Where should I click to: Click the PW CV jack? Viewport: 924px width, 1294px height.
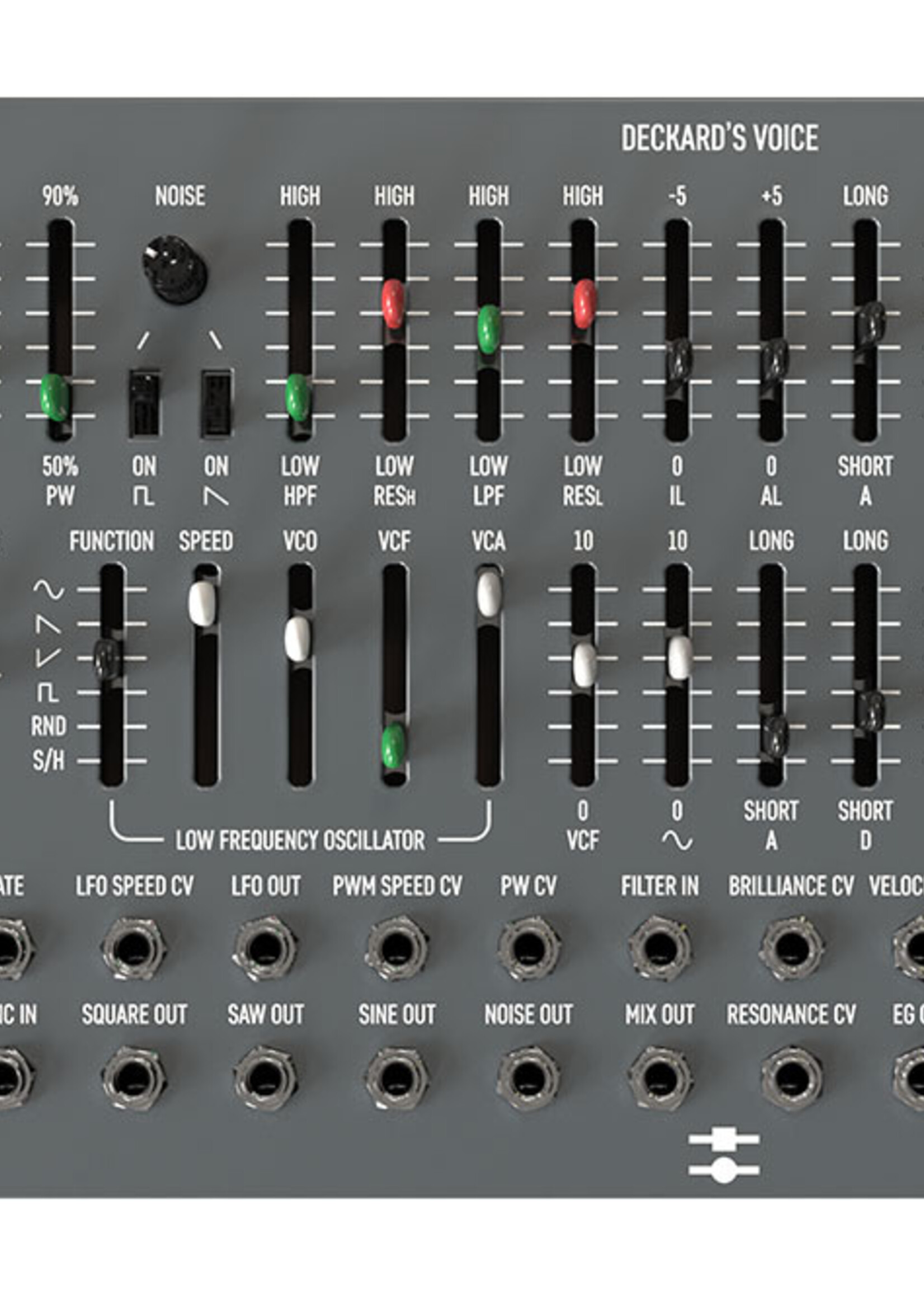[529, 948]
